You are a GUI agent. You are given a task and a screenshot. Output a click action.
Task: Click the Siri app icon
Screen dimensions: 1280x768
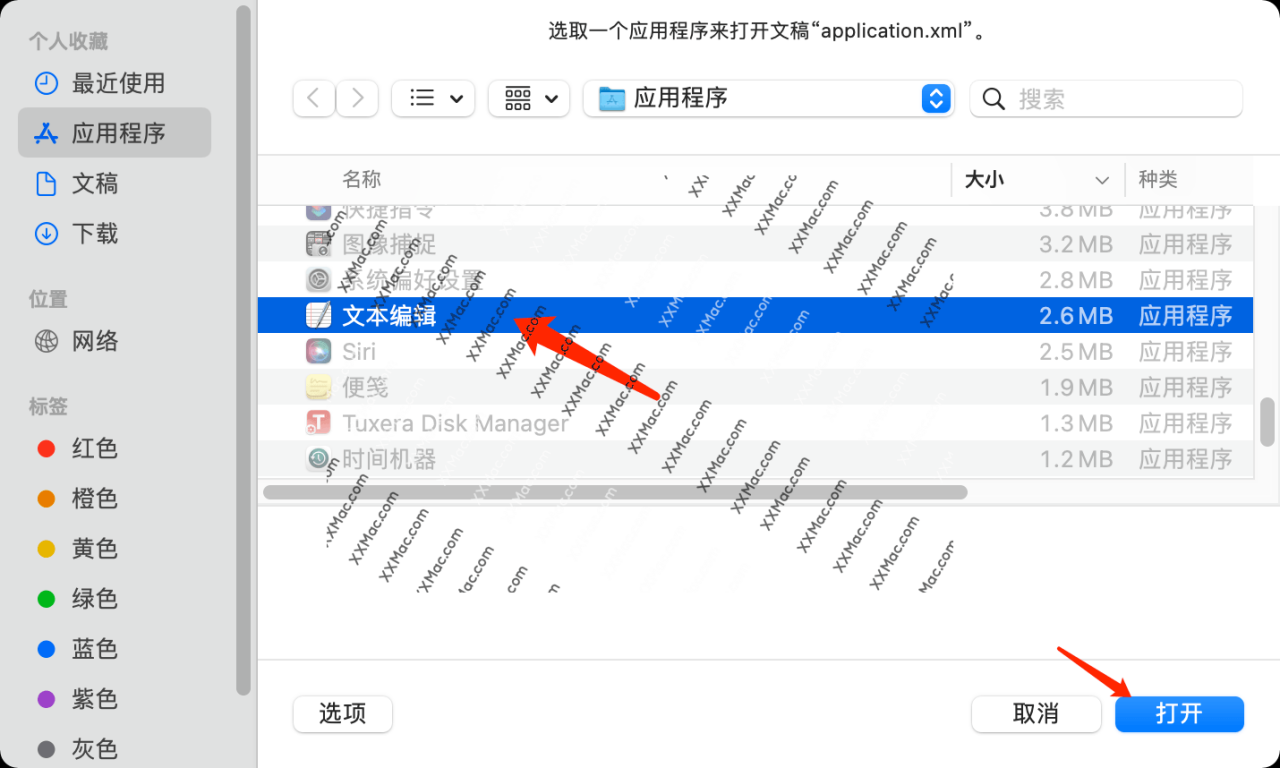coord(318,351)
